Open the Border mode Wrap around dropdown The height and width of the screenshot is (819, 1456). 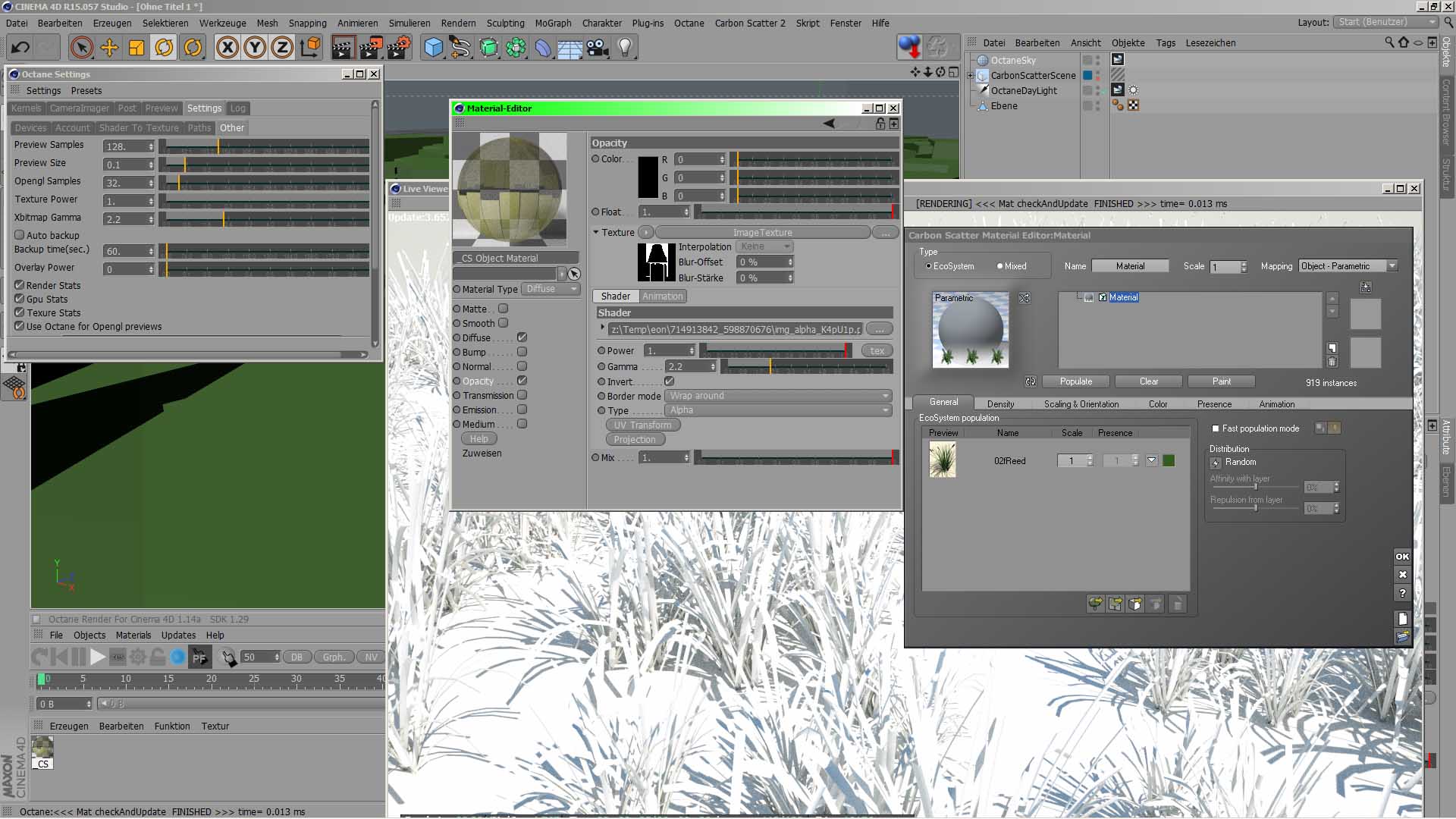(x=779, y=396)
